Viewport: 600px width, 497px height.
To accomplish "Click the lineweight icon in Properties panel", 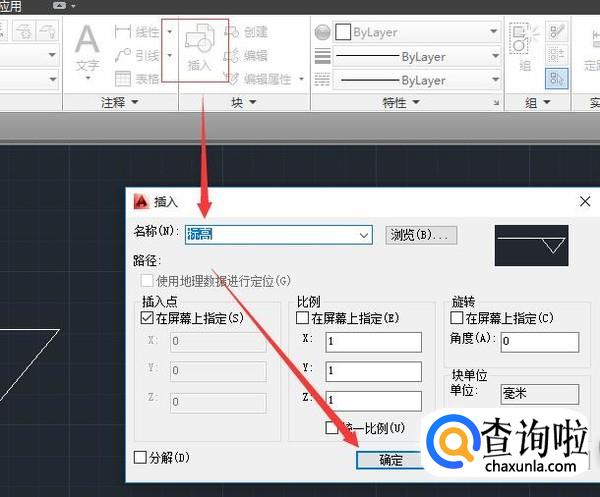I will (322, 56).
